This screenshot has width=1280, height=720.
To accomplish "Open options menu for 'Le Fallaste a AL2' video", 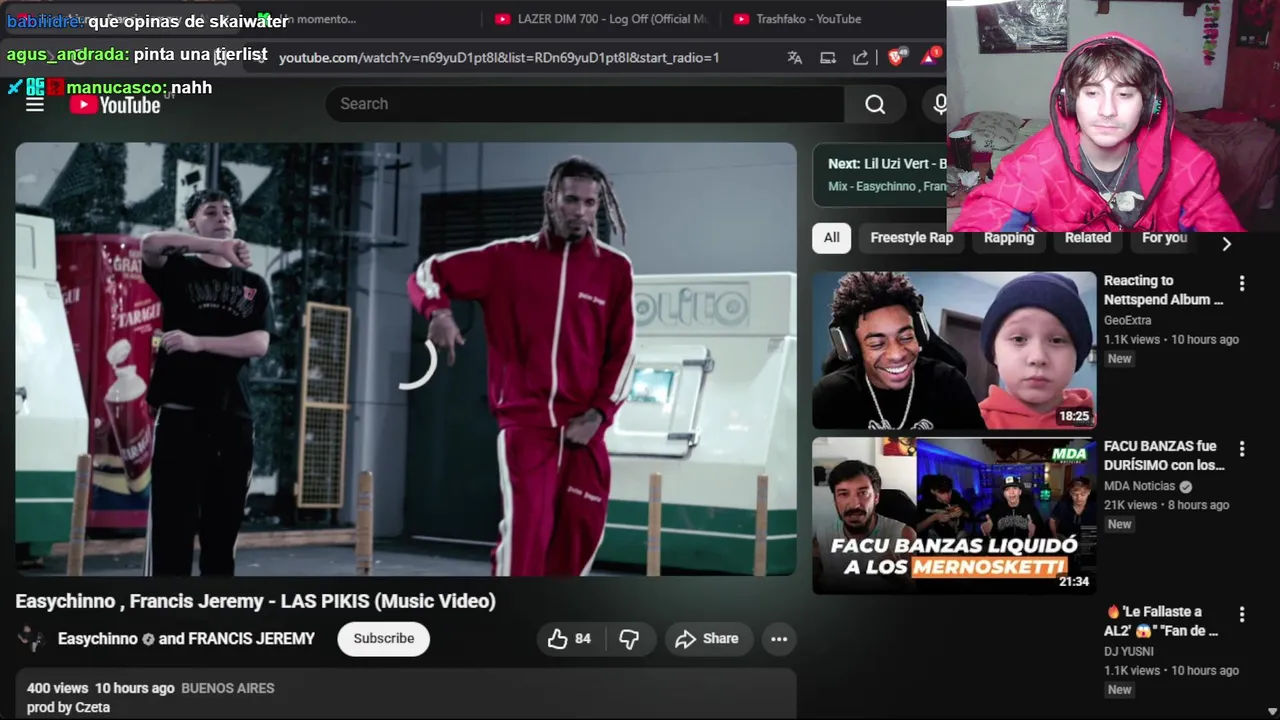I will (1242, 615).
